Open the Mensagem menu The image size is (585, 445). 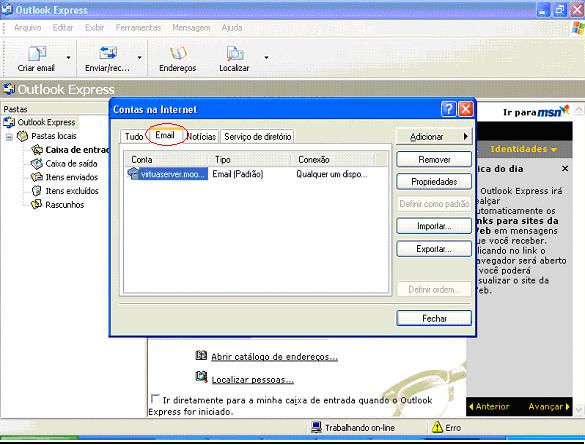tap(191, 28)
